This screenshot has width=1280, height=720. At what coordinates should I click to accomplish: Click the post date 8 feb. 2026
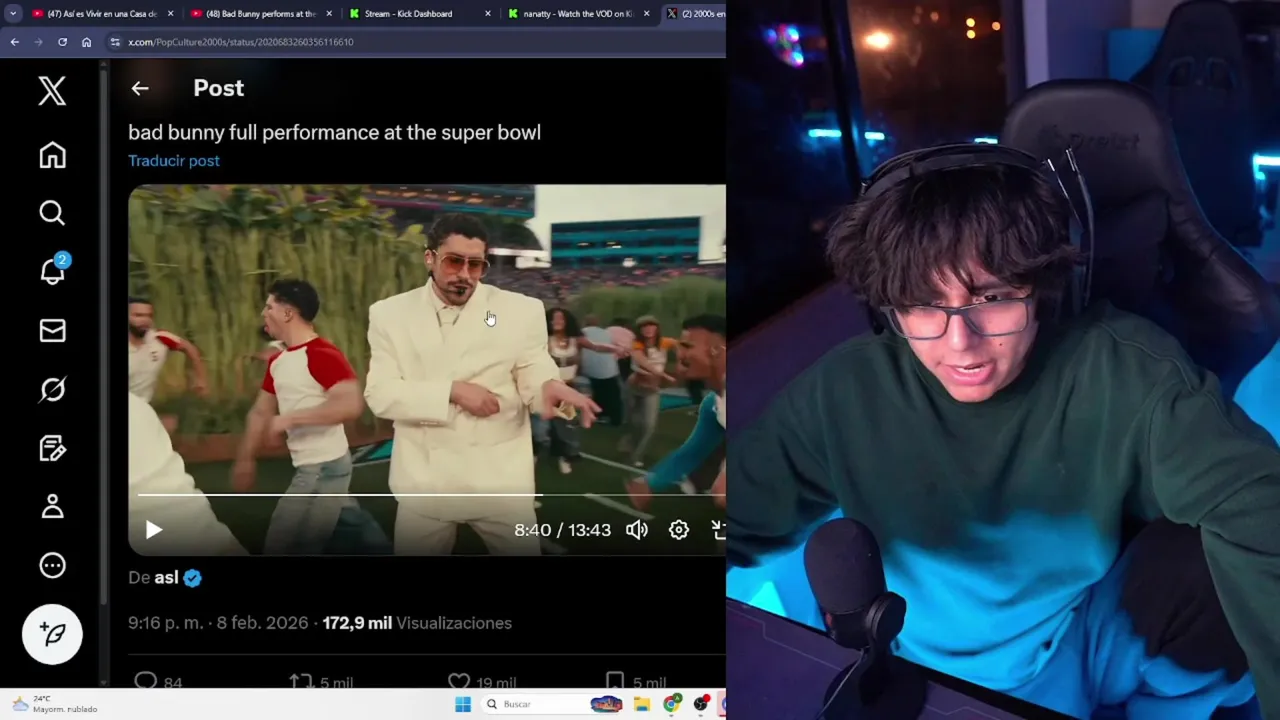[x=262, y=623]
